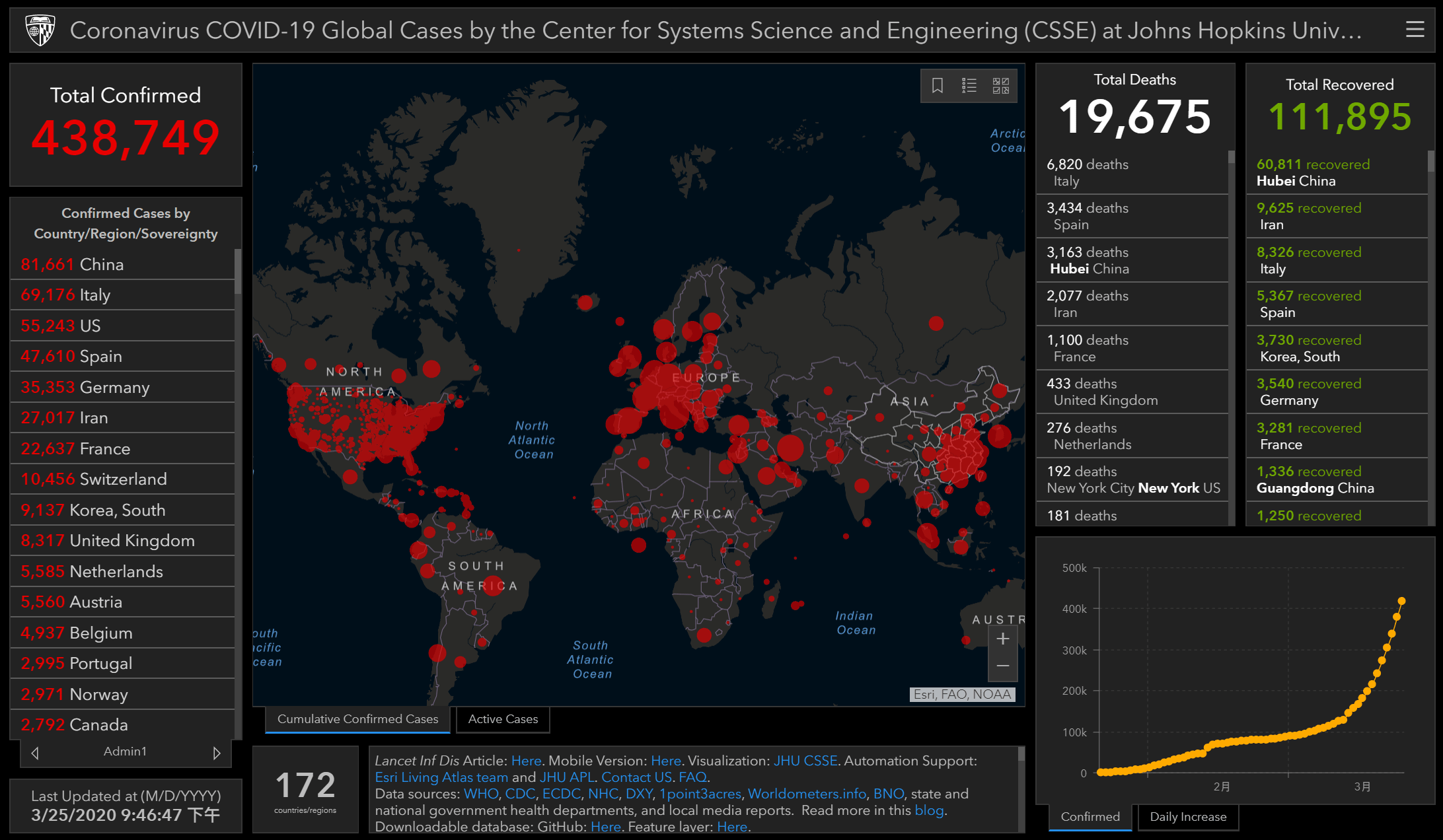Open the Esri Living Atlas team link
The image size is (1443, 840).
[441, 777]
